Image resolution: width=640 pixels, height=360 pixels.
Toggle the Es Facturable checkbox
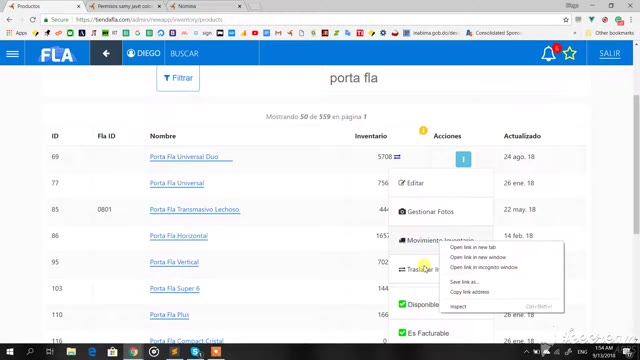pos(402,333)
